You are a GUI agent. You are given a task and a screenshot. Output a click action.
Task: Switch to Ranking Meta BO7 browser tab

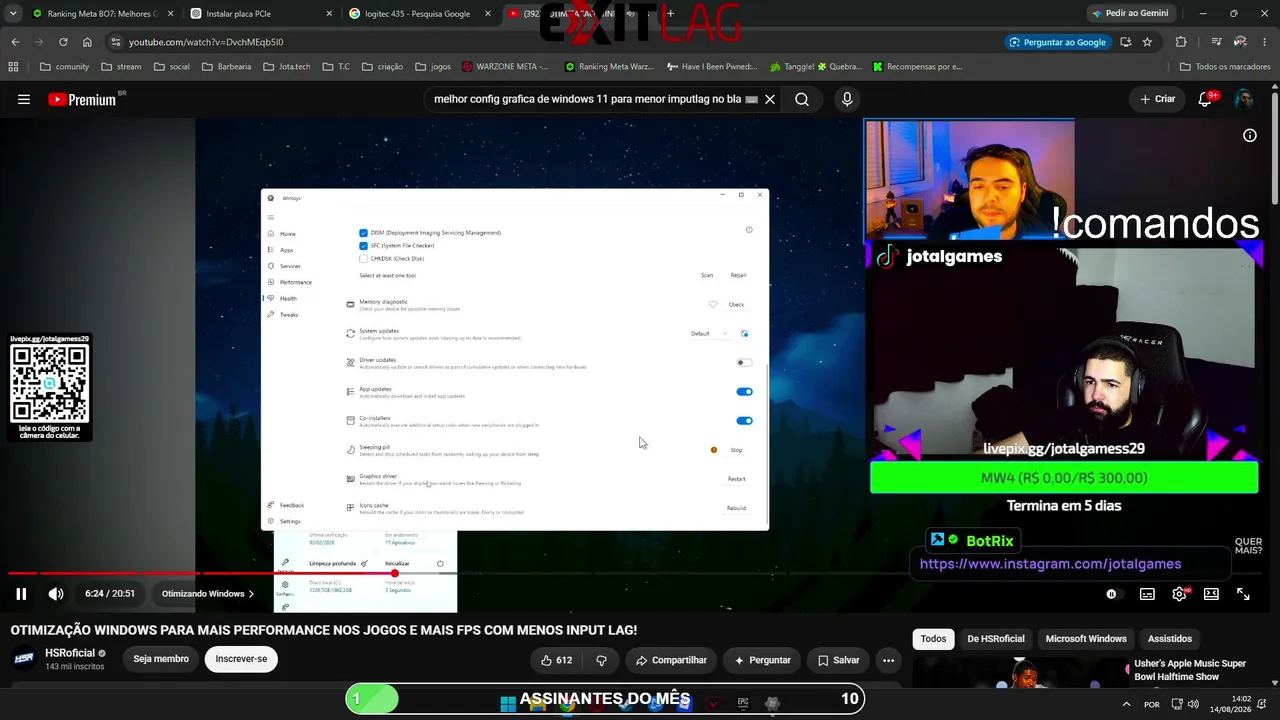pyautogui.click(x=100, y=14)
